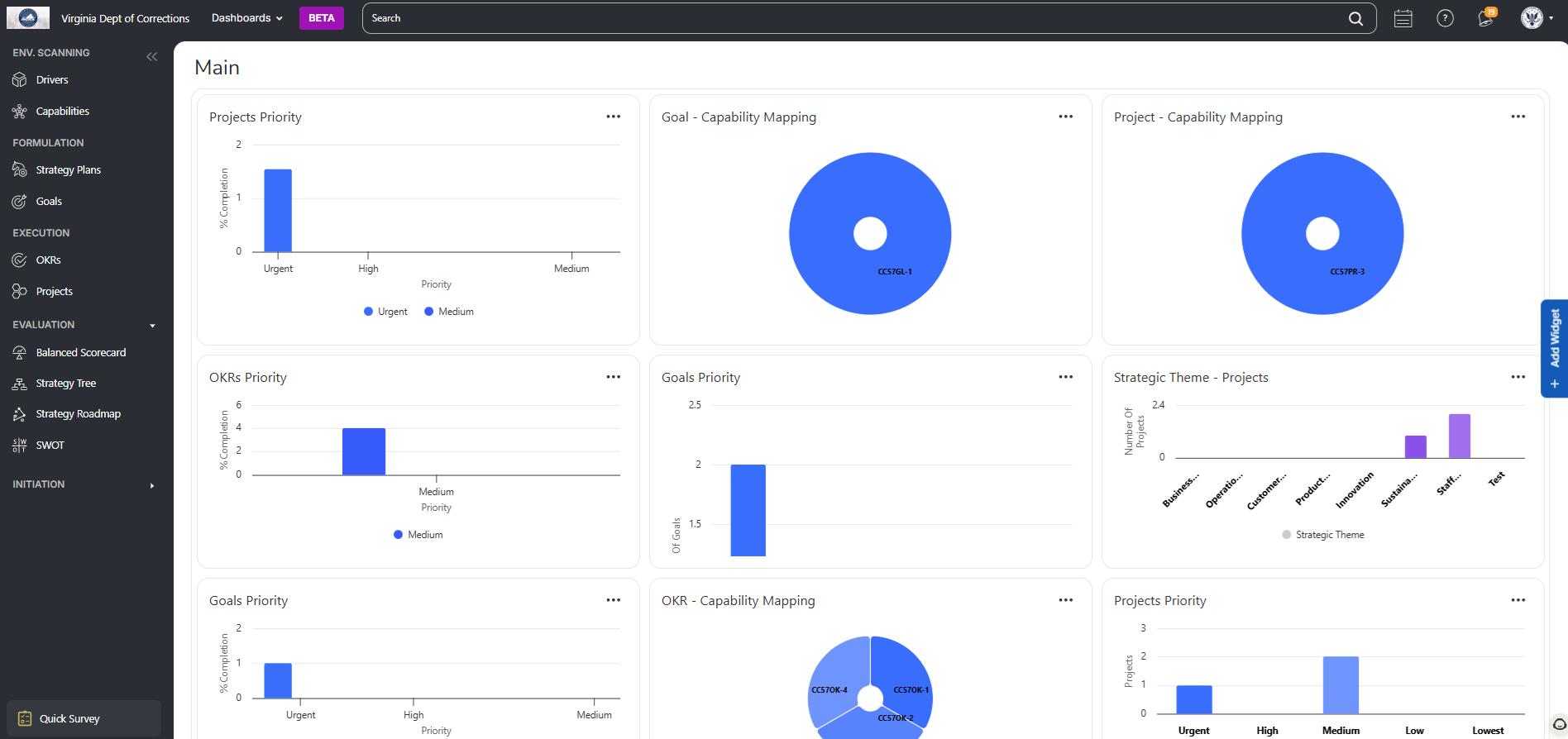
Task: Toggle the Strategic Theme legend entry
Action: (1323, 535)
